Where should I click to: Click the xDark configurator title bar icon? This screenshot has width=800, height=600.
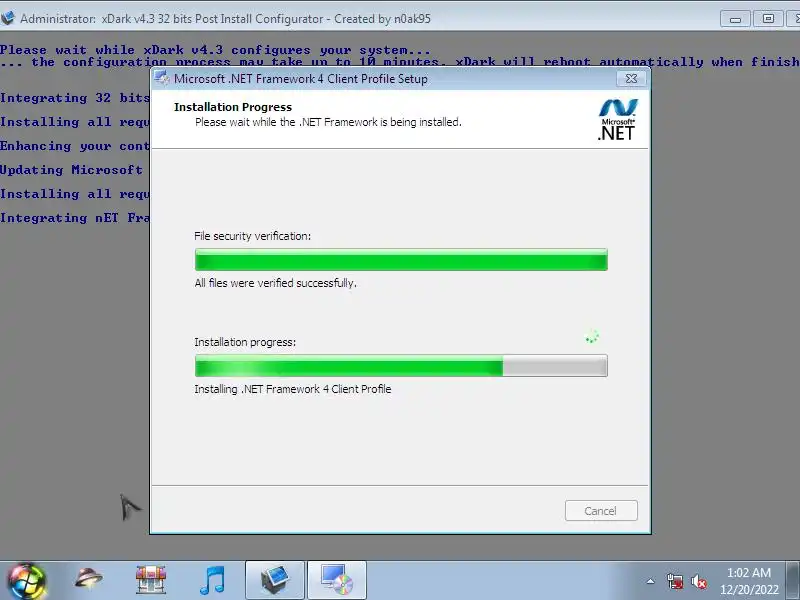[x=8, y=18]
